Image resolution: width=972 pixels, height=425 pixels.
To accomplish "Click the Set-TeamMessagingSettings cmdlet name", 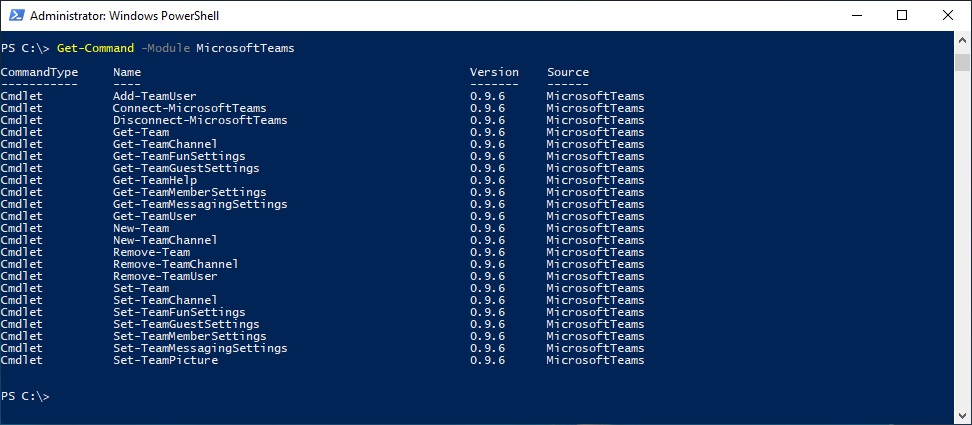I will [x=200, y=348].
